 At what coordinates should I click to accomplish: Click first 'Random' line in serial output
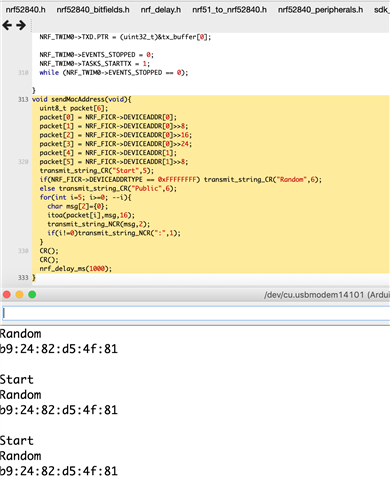pyautogui.click(x=21, y=334)
